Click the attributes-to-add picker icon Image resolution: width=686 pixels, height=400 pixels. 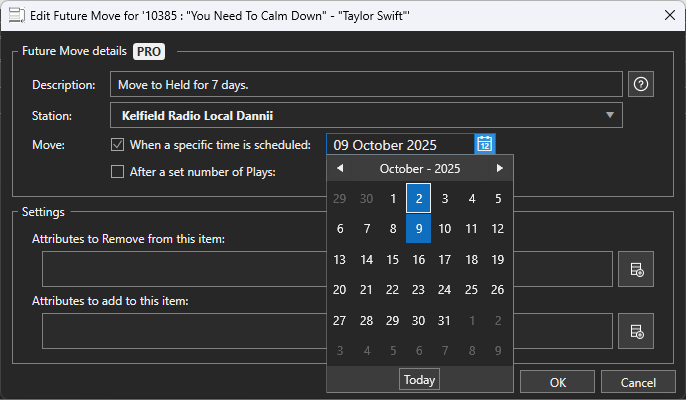click(636, 331)
